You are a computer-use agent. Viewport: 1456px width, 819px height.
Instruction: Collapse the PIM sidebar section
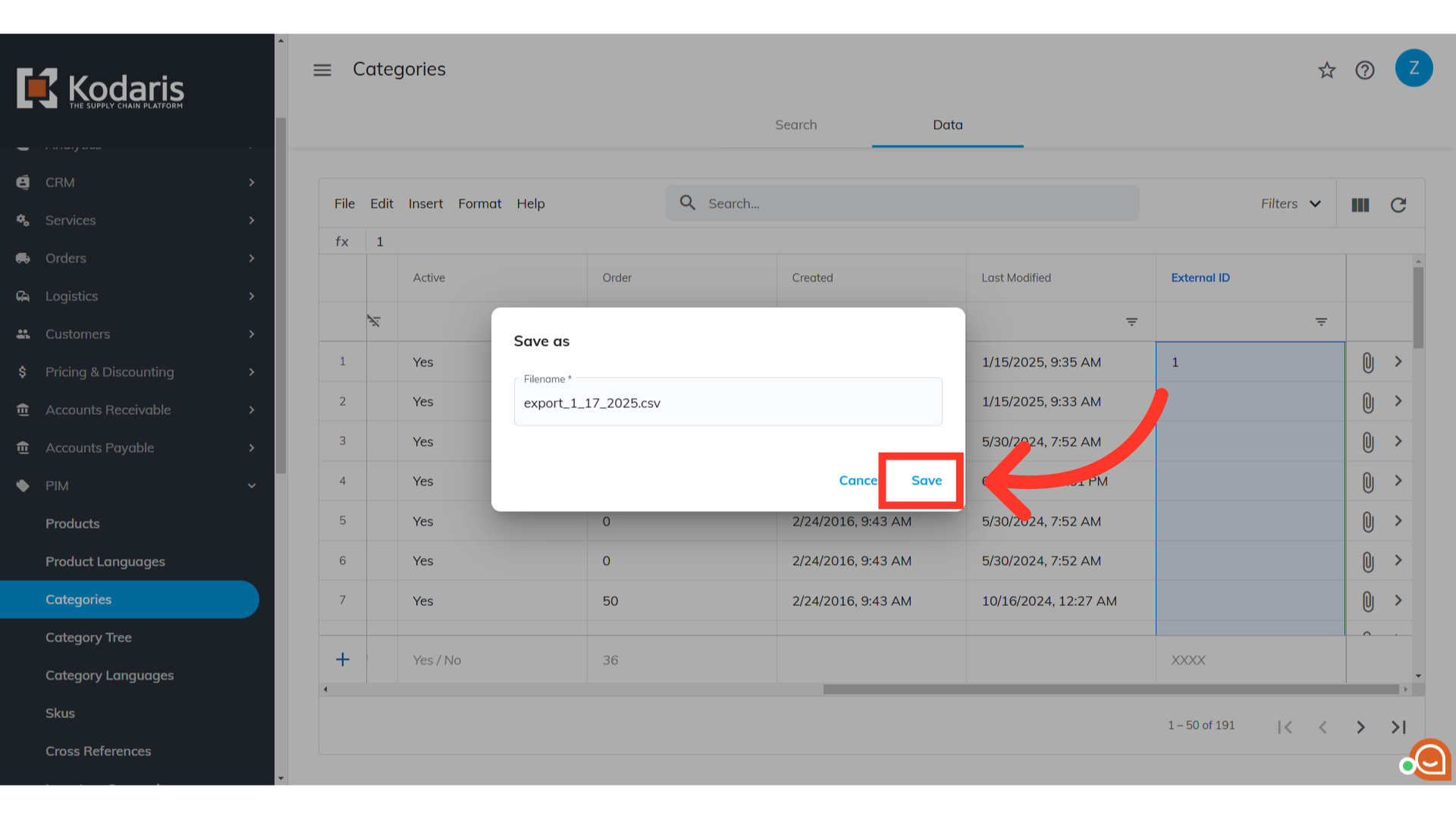click(252, 486)
